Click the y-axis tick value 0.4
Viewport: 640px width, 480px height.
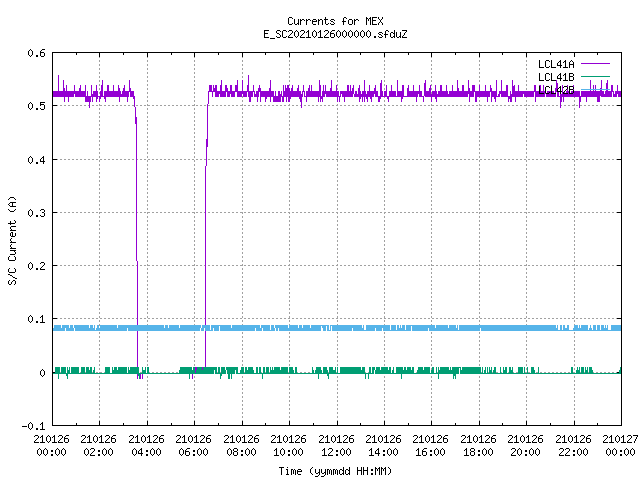coord(36,160)
